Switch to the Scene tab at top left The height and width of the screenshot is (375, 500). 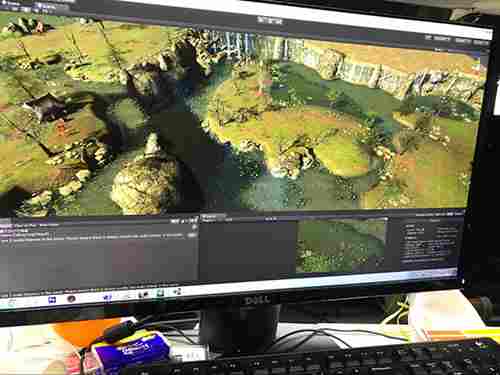(11, 4)
